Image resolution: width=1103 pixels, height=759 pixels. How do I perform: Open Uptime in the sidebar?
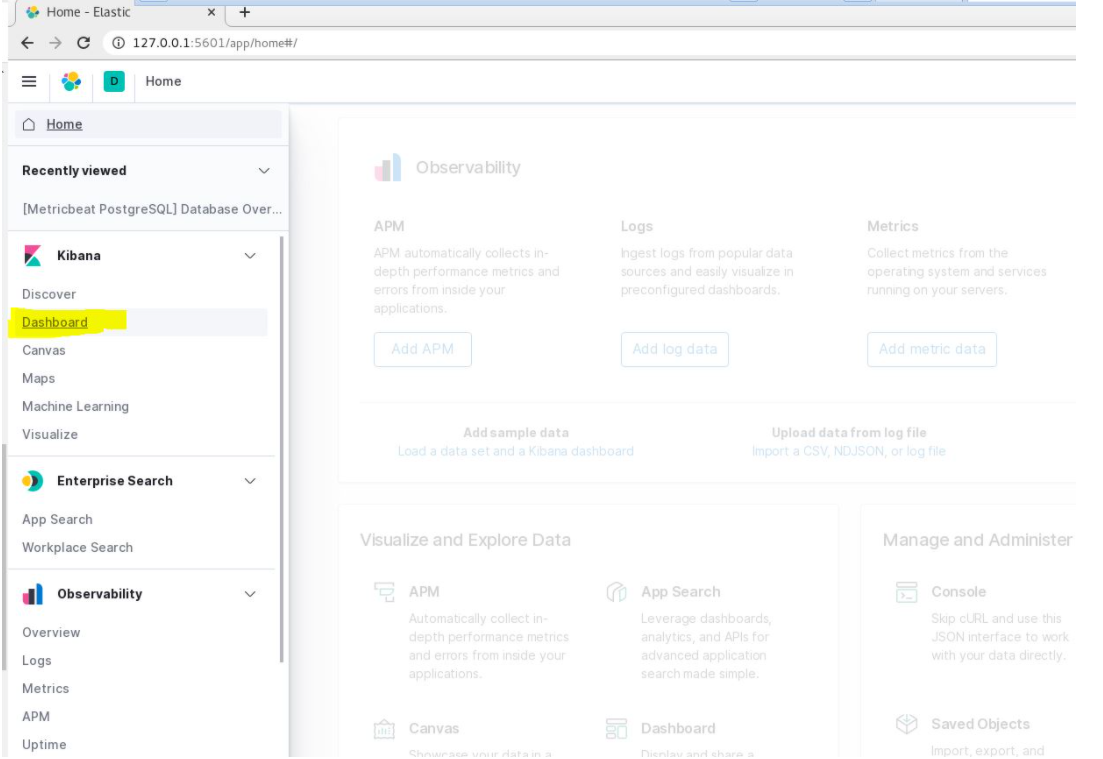coord(44,745)
